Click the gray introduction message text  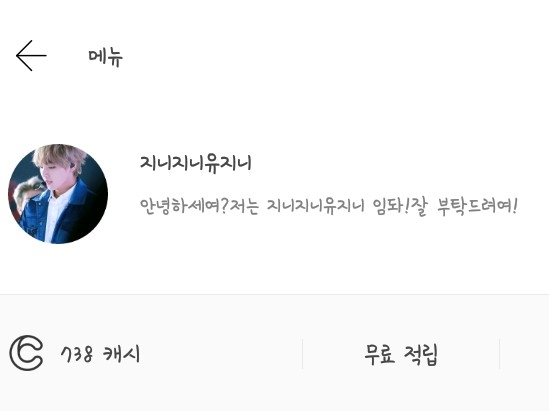point(328,206)
